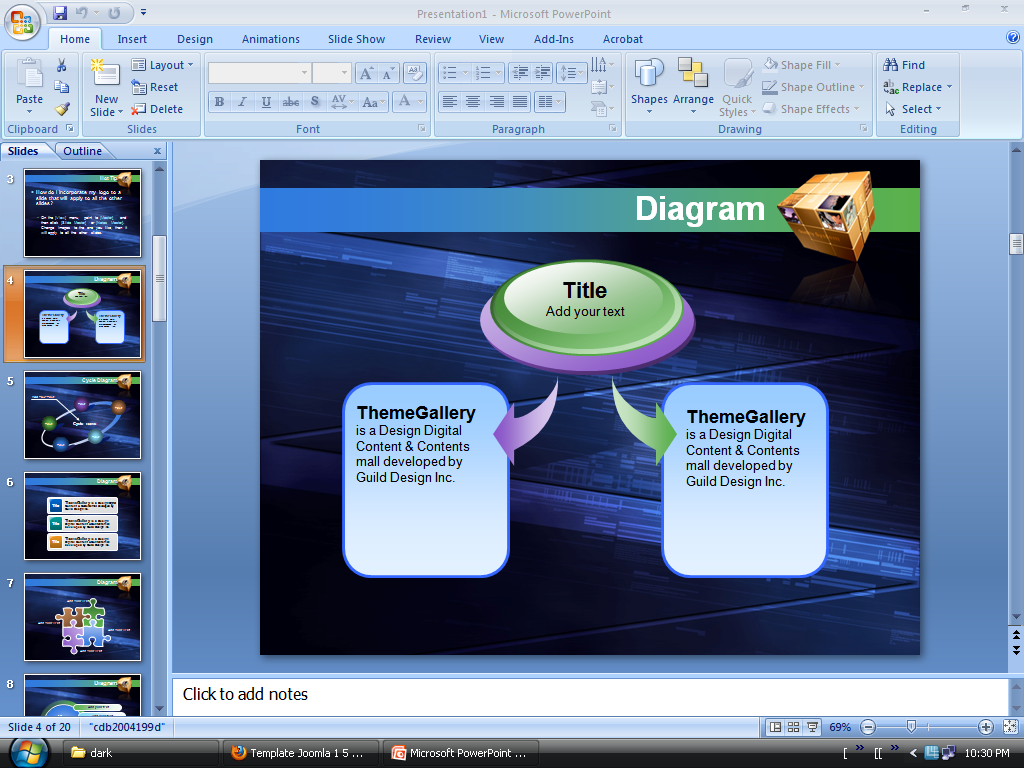Image resolution: width=1024 pixels, height=768 pixels.
Task: Open the Insert ribbon tab
Action: coord(132,39)
